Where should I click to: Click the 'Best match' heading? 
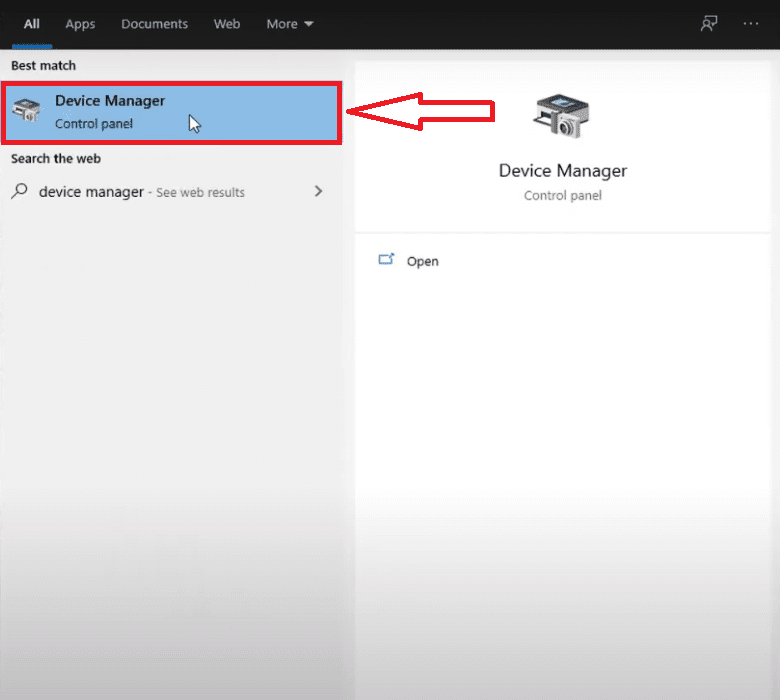coord(44,66)
